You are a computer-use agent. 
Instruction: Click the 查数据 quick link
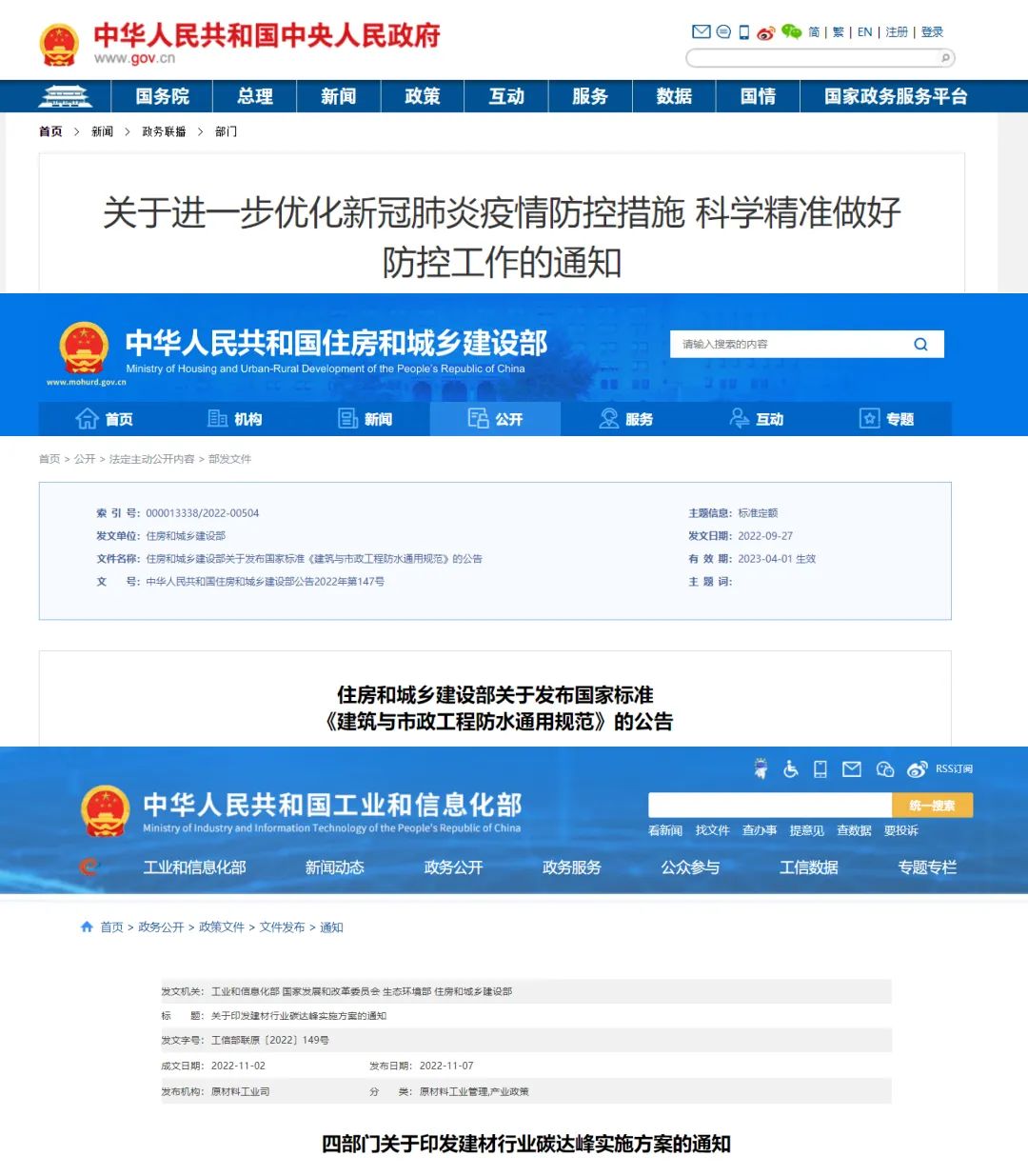pyautogui.click(x=854, y=830)
